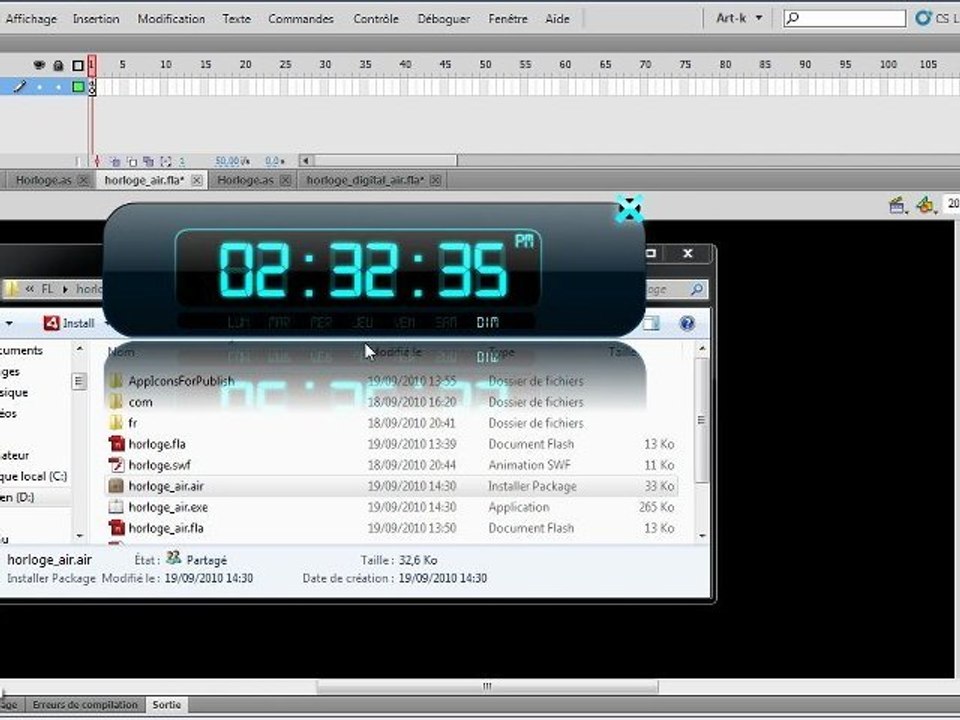Click navigation pane scroll up arrow
This screenshot has width=960, height=720.
(x=80, y=349)
